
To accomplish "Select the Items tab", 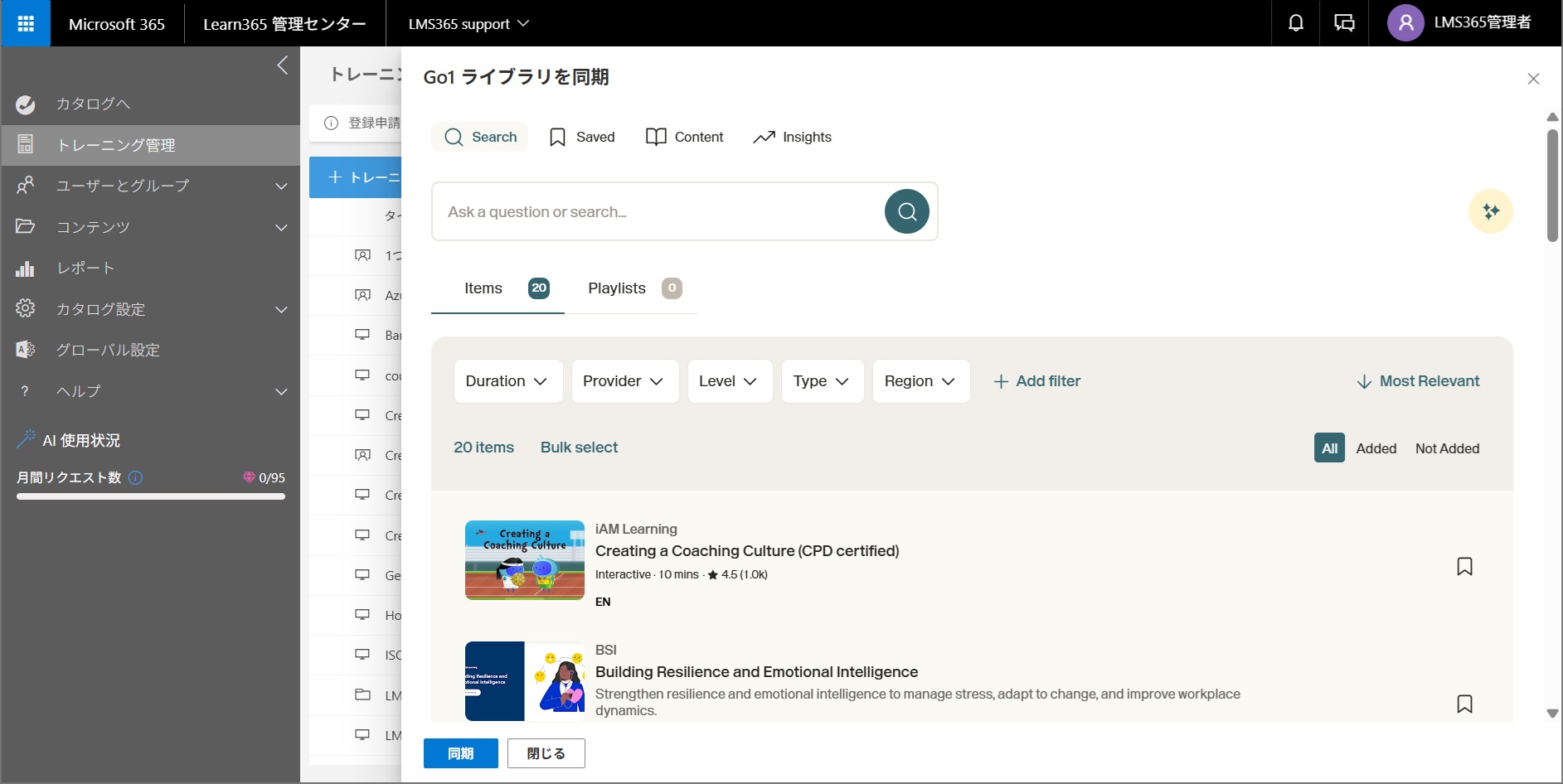I will (x=498, y=288).
